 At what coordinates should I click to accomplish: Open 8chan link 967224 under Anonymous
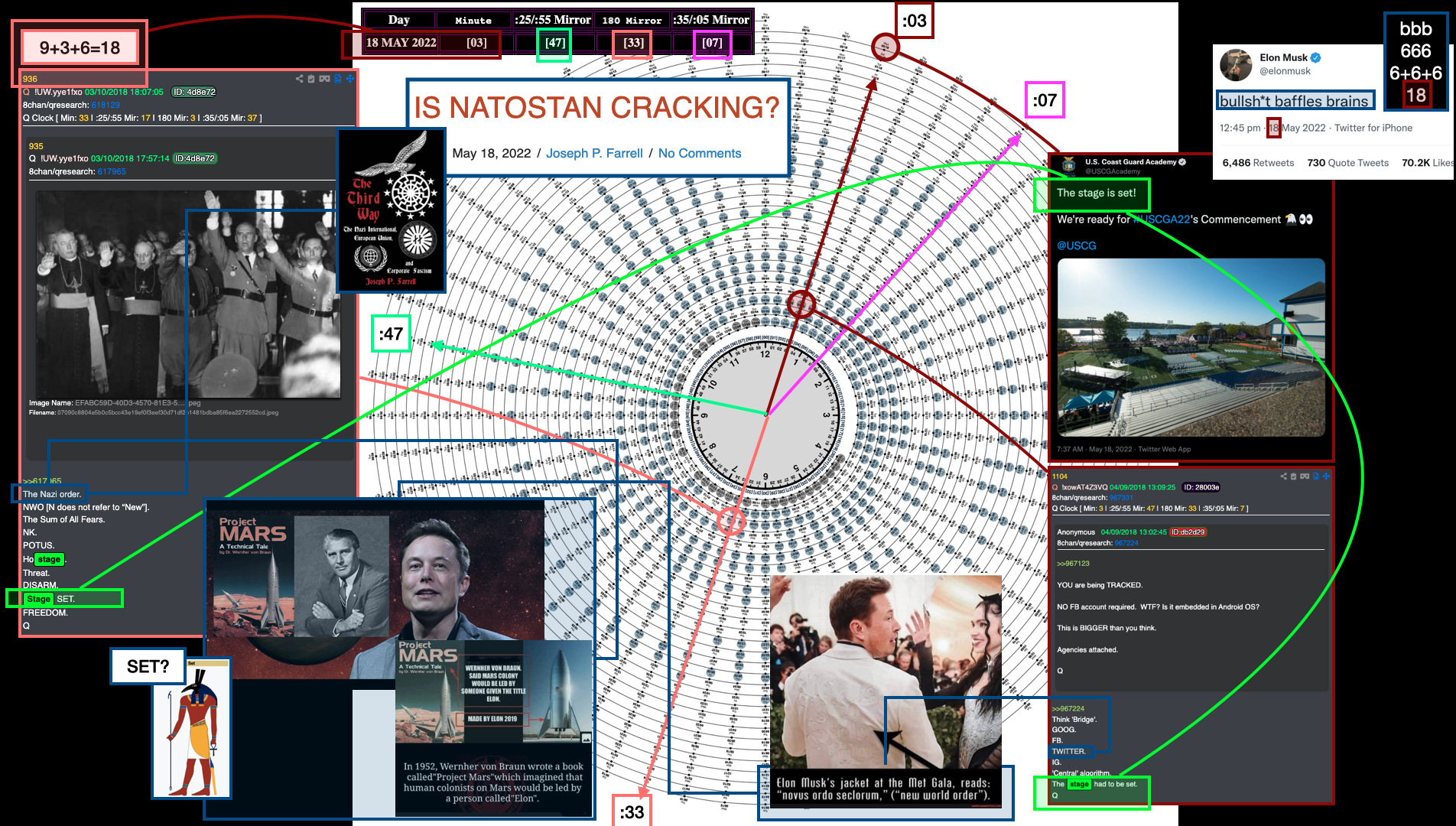point(1126,543)
